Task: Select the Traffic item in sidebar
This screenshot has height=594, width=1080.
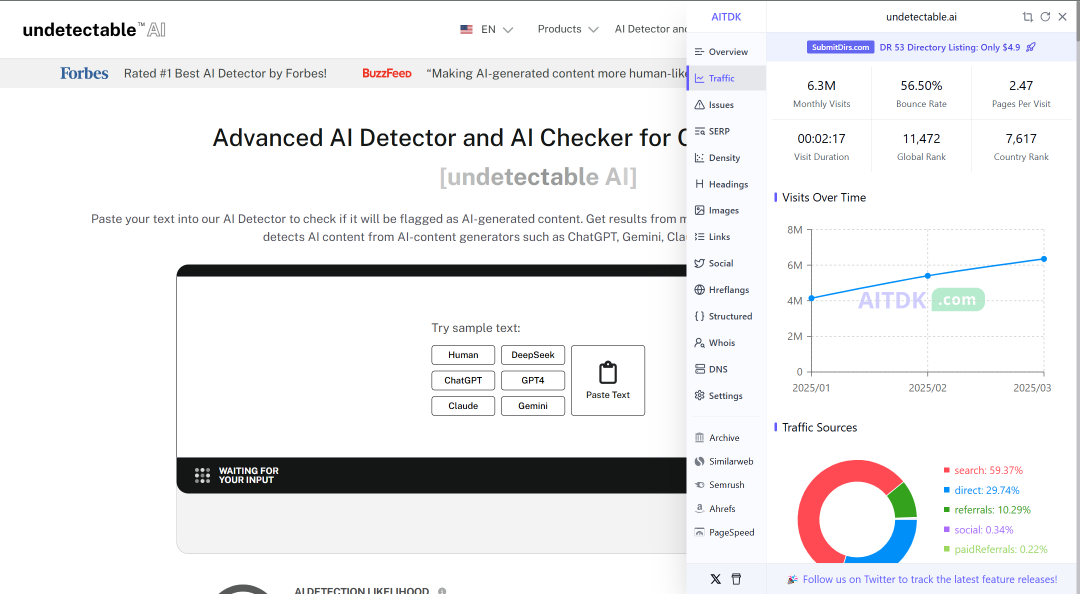Action: [726, 78]
